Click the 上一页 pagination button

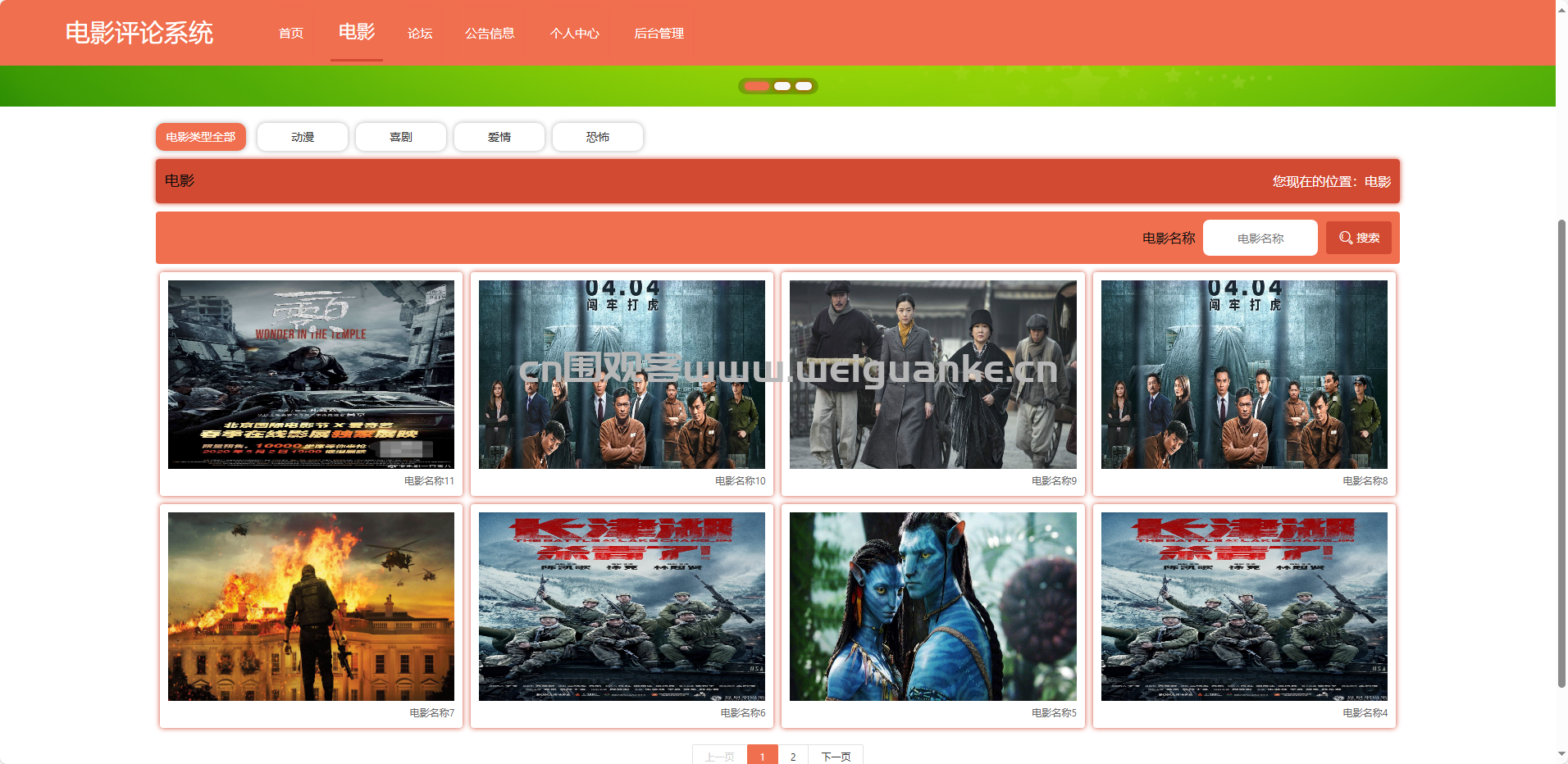[x=720, y=755]
